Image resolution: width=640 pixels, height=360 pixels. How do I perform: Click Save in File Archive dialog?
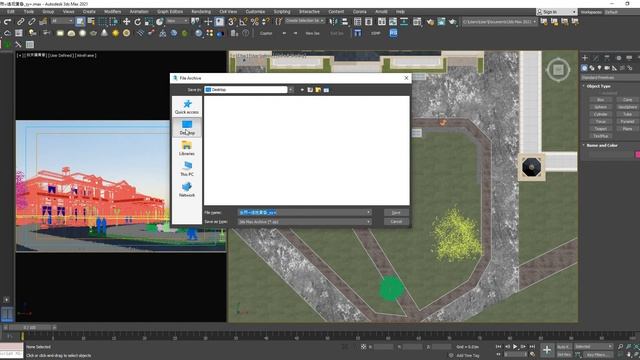pyautogui.click(x=396, y=213)
